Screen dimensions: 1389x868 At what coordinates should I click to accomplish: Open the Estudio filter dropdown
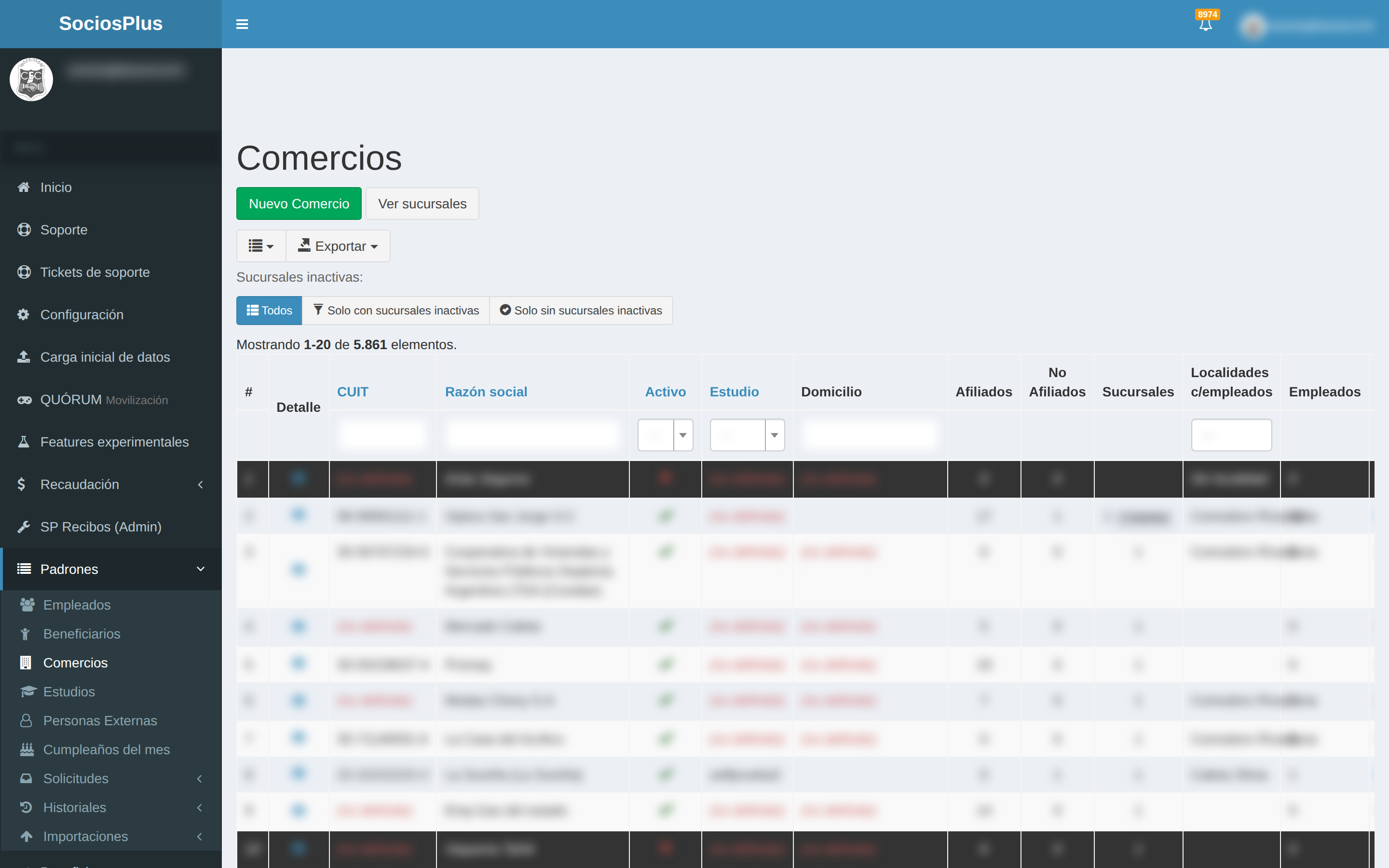747,434
